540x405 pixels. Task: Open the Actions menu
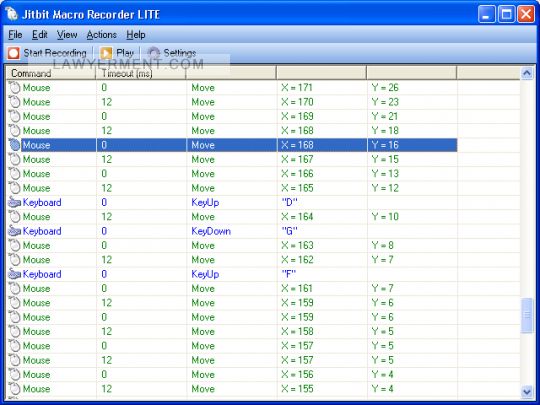pyautogui.click(x=102, y=35)
